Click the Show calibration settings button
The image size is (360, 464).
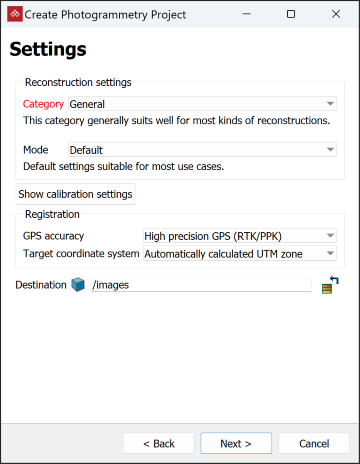[75, 194]
